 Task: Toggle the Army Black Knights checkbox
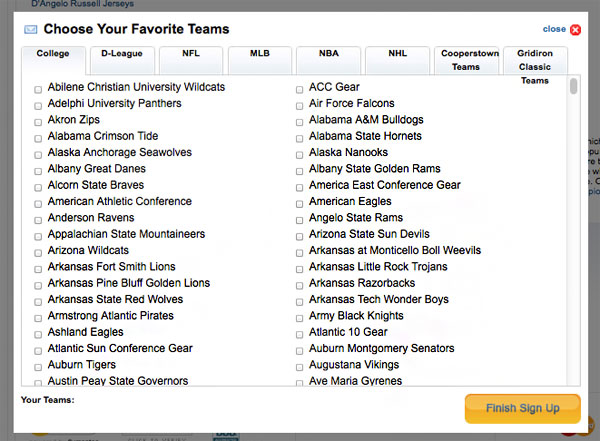click(300, 317)
